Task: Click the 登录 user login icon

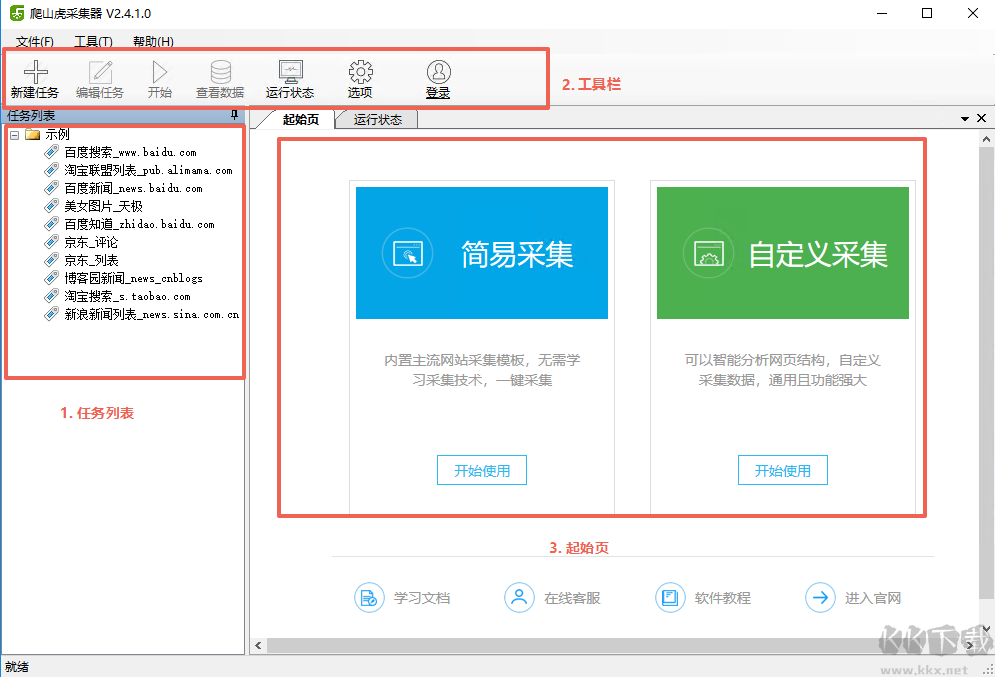Action: click(x=438, y=72)
